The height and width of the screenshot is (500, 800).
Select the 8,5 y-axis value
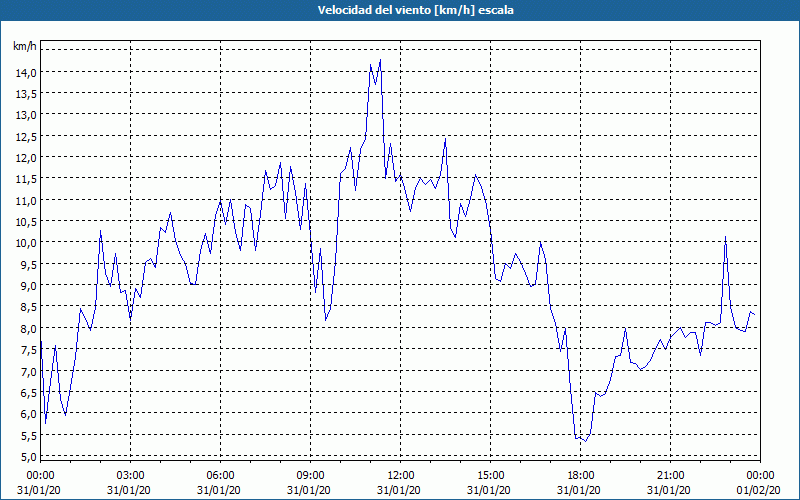pos(28,308)
